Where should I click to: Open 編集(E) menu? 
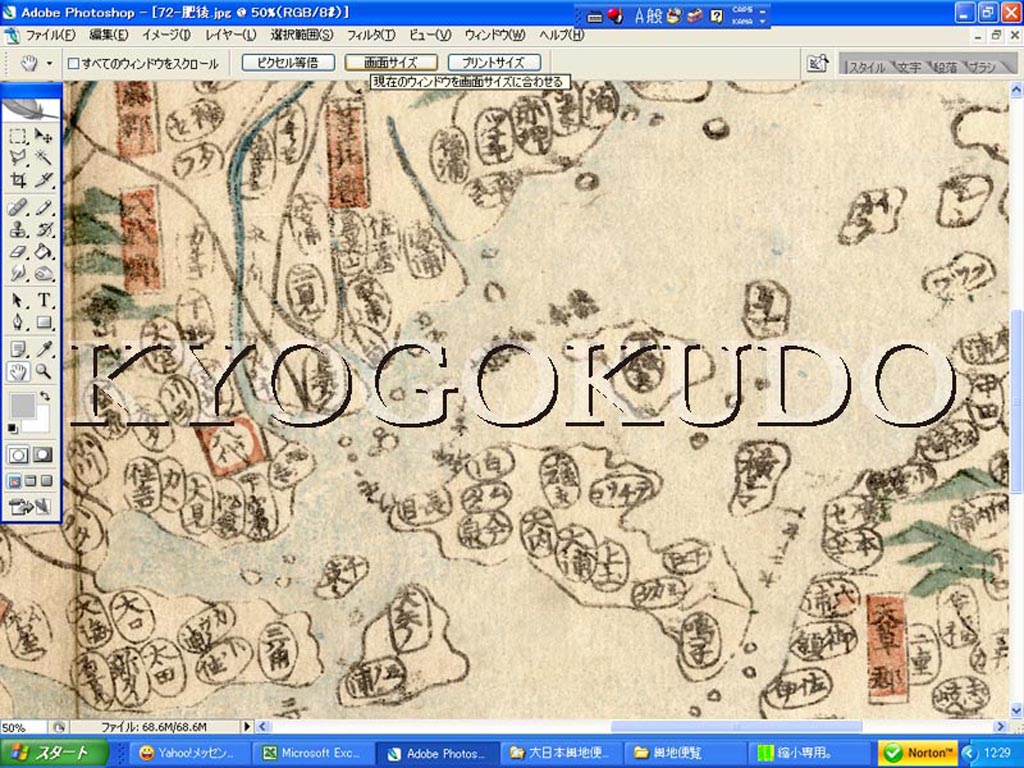click(x=108, y=35)
